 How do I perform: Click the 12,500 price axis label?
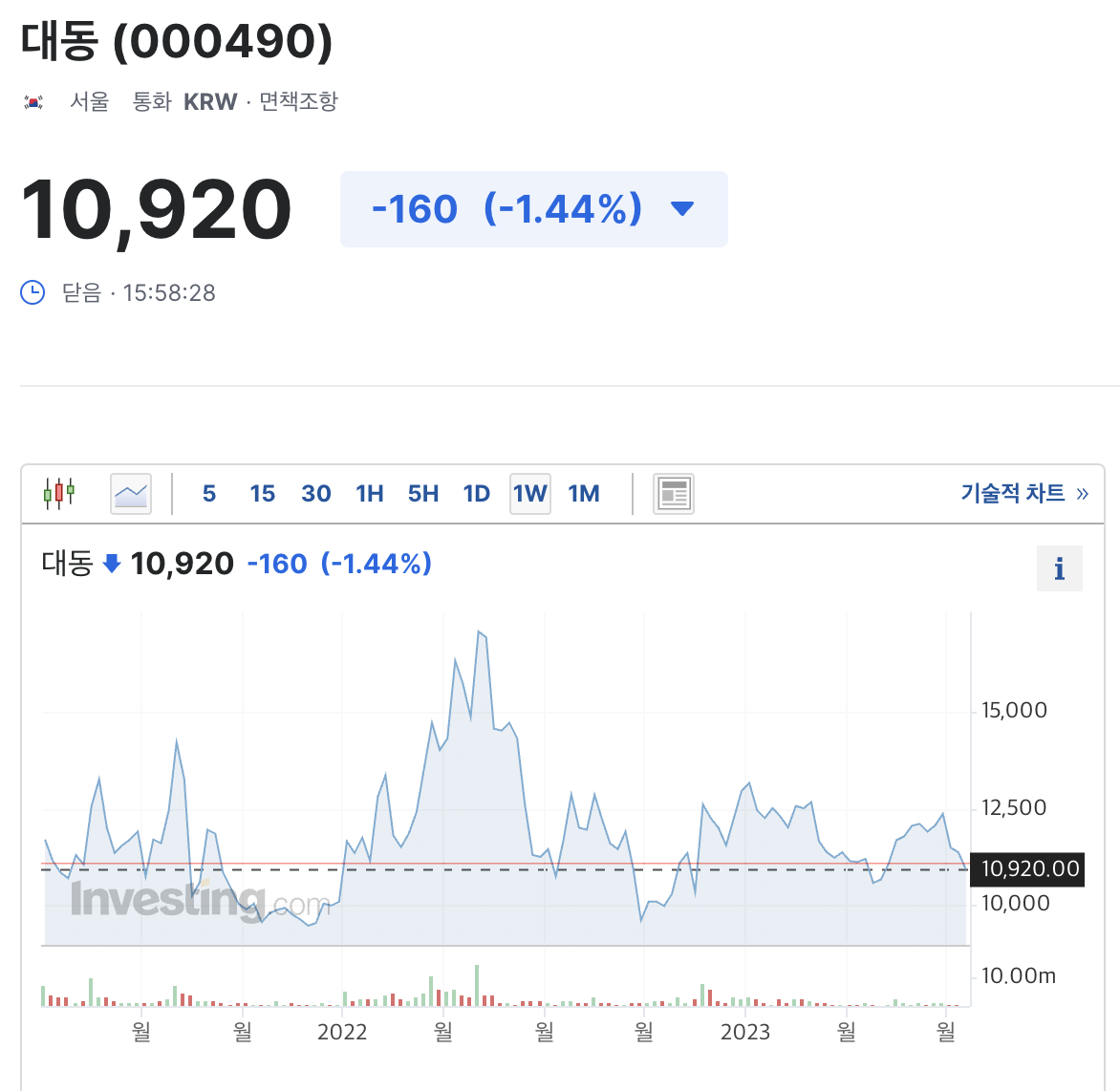tap(1014, 808)
